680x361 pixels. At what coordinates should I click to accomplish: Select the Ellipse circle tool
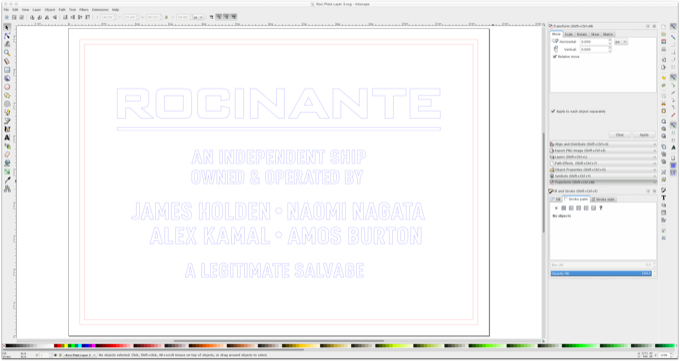pos(7,87)
